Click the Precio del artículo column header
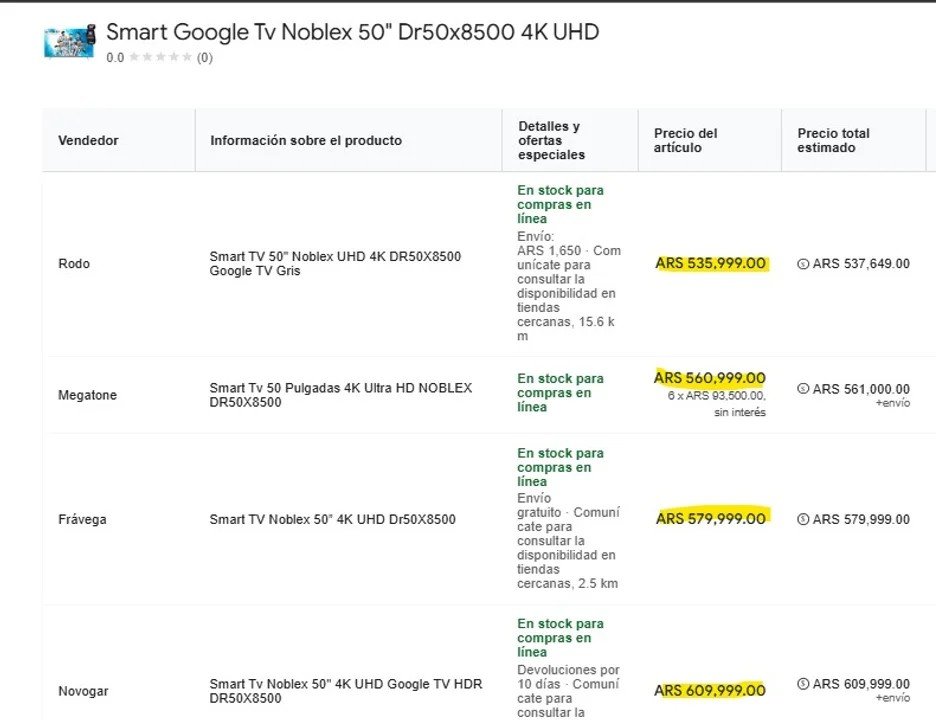The image size is (936, 720). click(686, 141)
